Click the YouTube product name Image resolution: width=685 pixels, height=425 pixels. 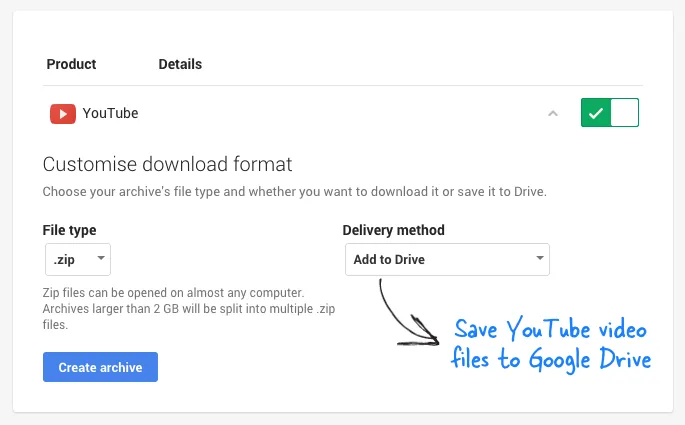click(x=111, y=113)
